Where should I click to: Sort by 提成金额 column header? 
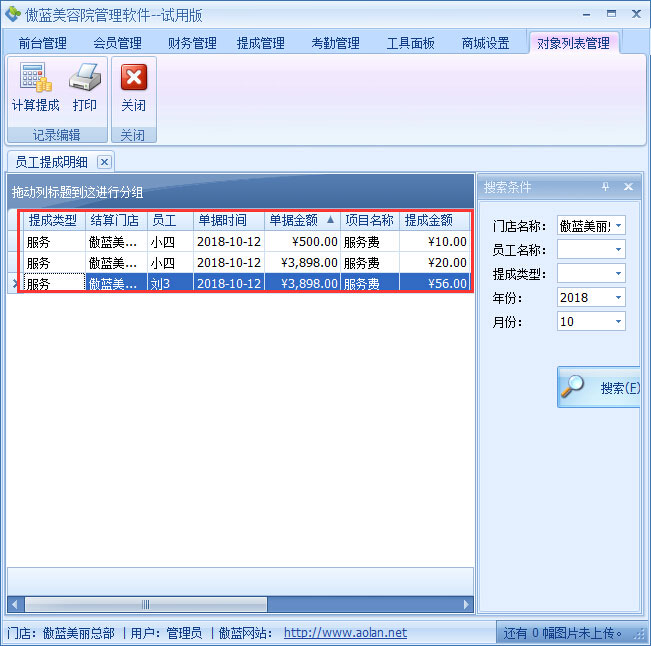coord(435,220)
